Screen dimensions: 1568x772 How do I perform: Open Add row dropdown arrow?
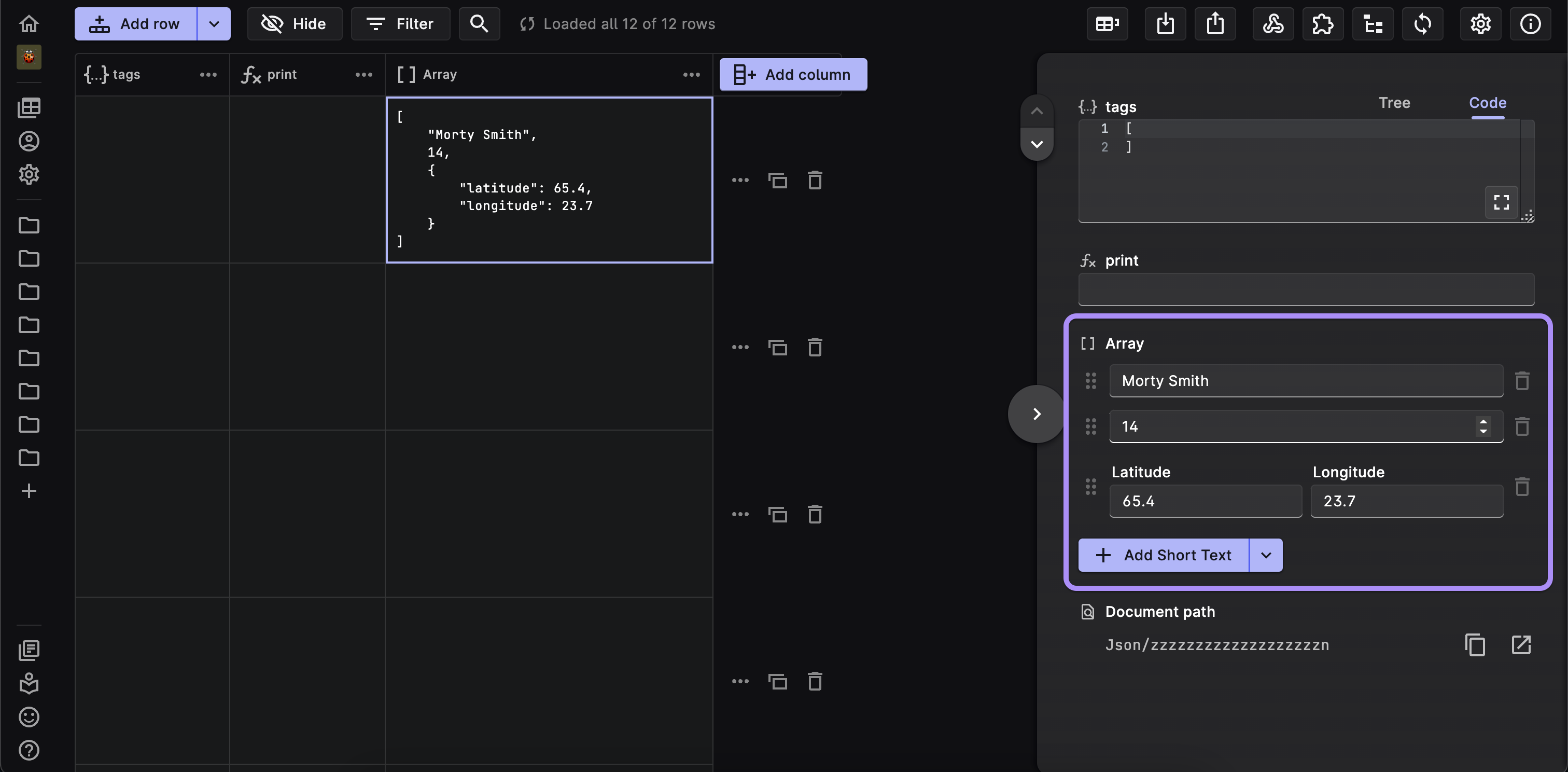tap(214, 24)
